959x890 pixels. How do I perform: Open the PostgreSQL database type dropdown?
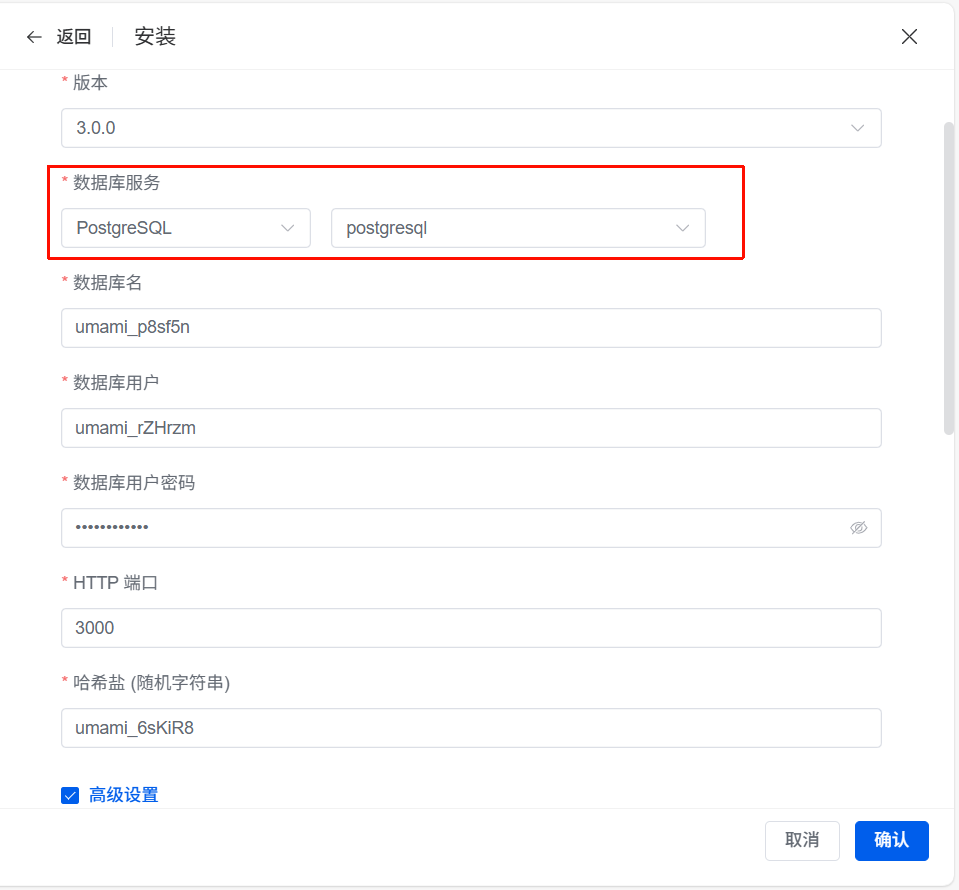tap(170, 228)
